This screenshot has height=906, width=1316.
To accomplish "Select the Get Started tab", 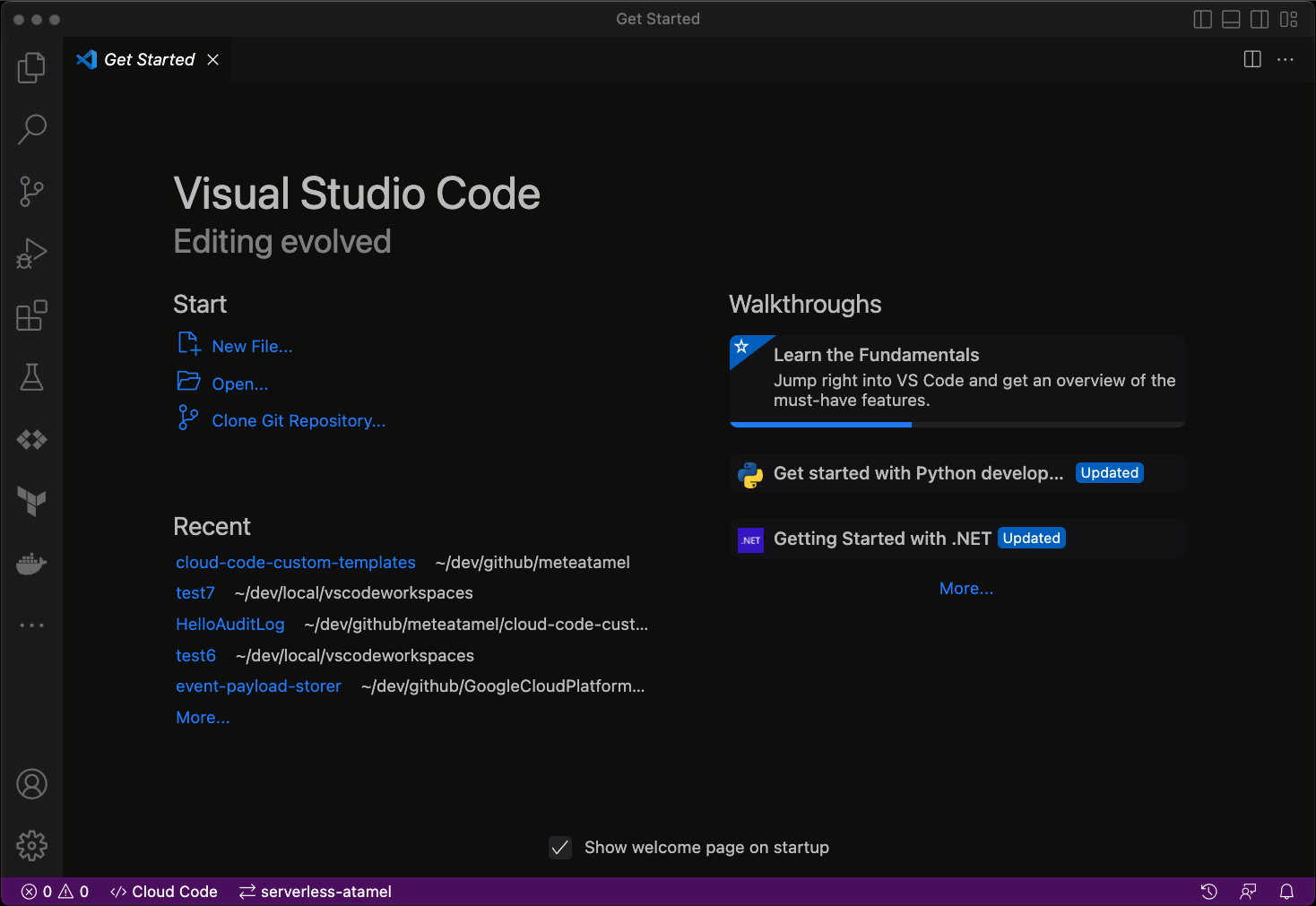I will click(x=147, y=59).
